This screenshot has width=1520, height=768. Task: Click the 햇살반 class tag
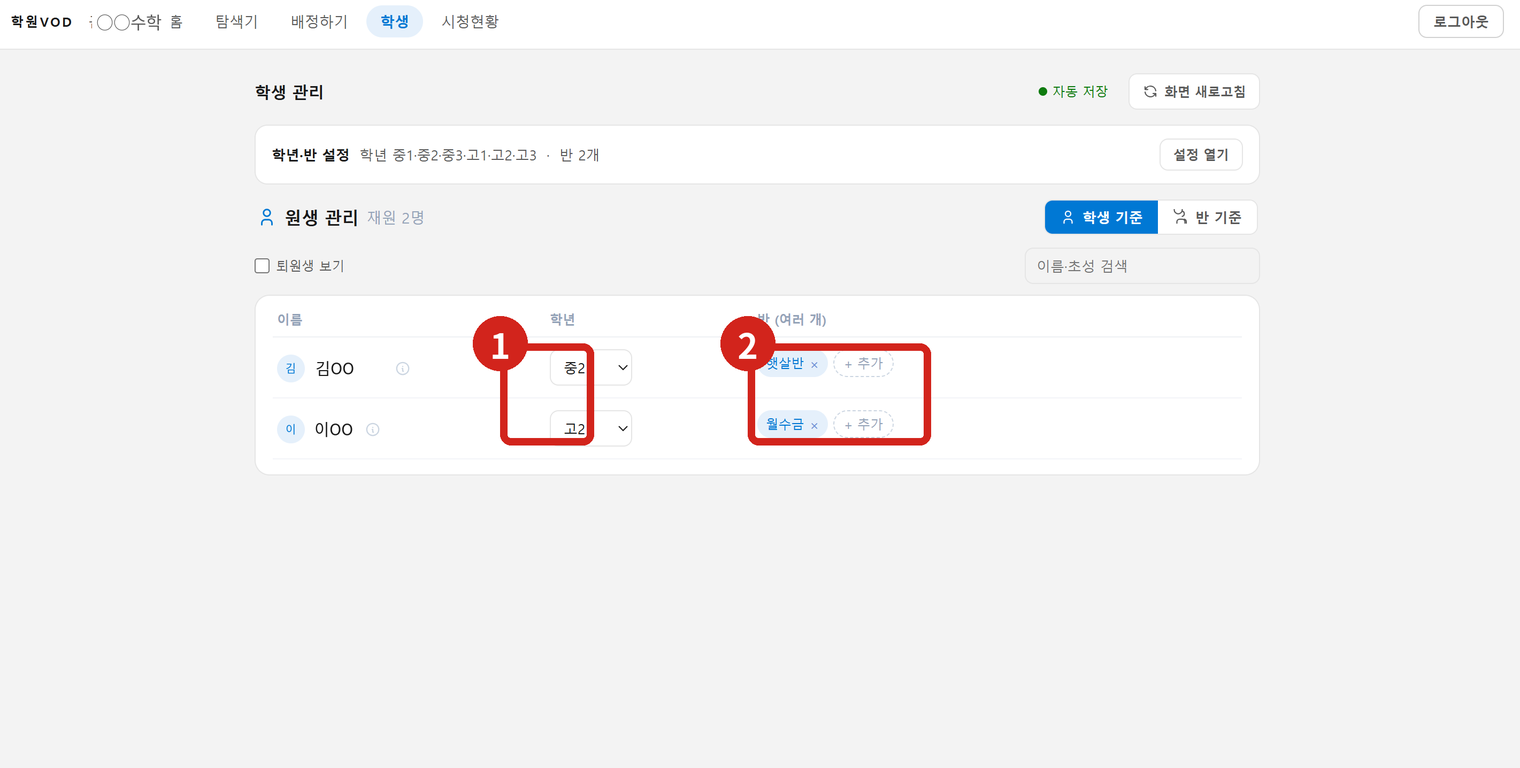pos(792,364)
